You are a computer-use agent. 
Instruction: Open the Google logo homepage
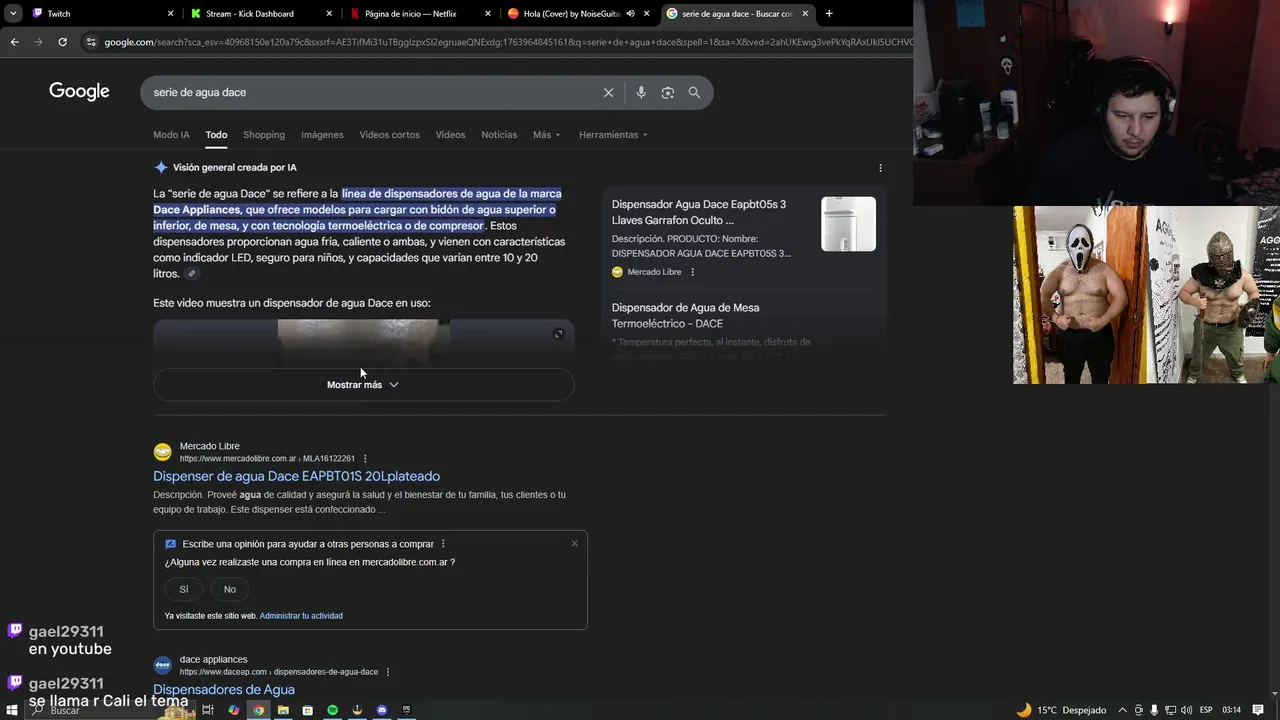coord(79,92)
